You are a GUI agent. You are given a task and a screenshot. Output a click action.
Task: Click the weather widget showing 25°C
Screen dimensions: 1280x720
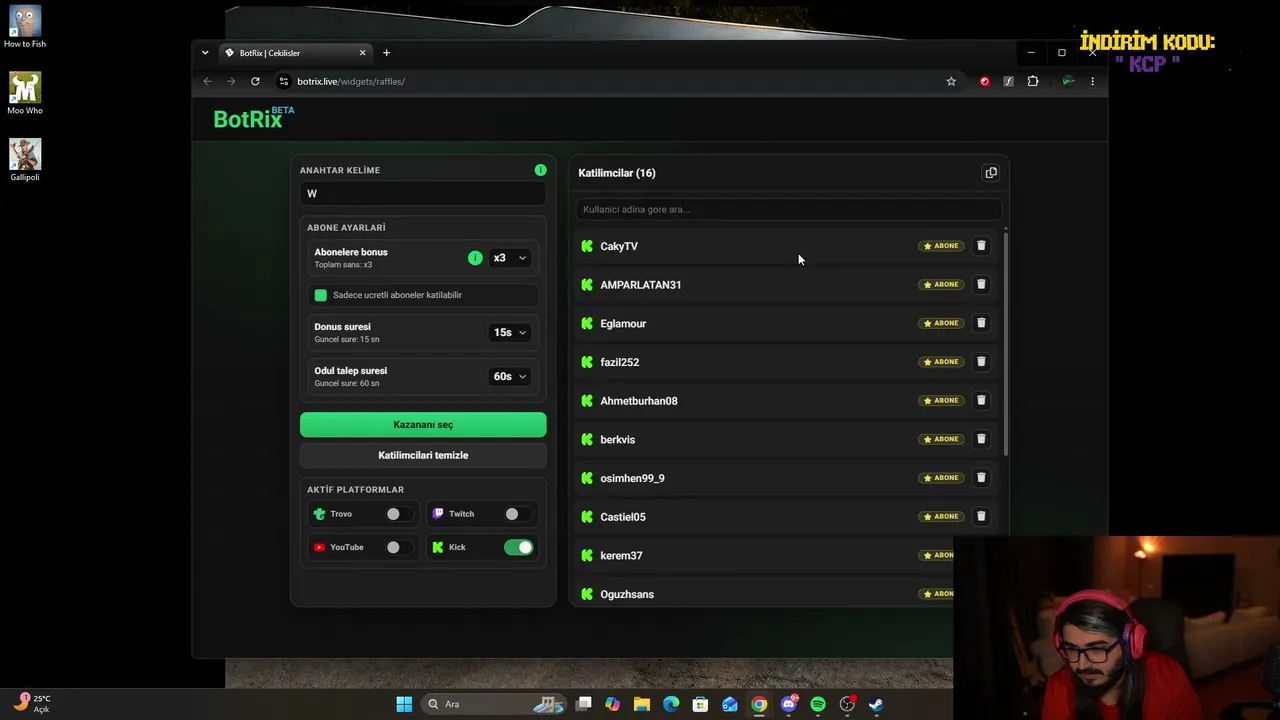(x=32, y=703)
